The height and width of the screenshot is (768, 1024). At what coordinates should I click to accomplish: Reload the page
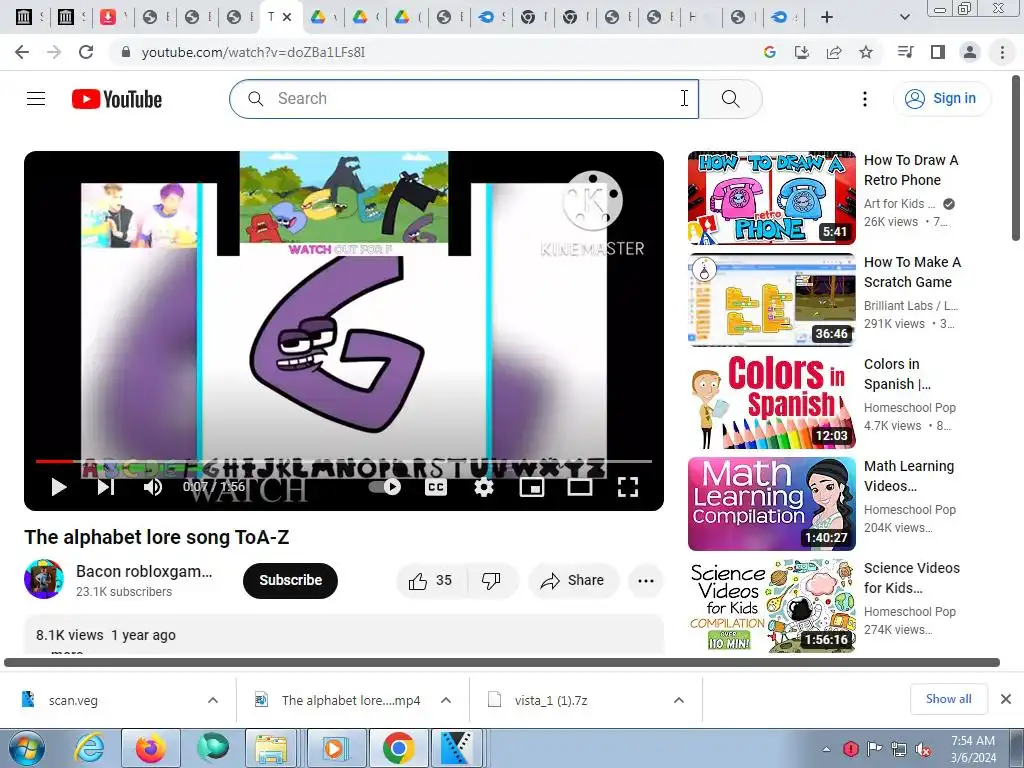[x=86, y=52]
